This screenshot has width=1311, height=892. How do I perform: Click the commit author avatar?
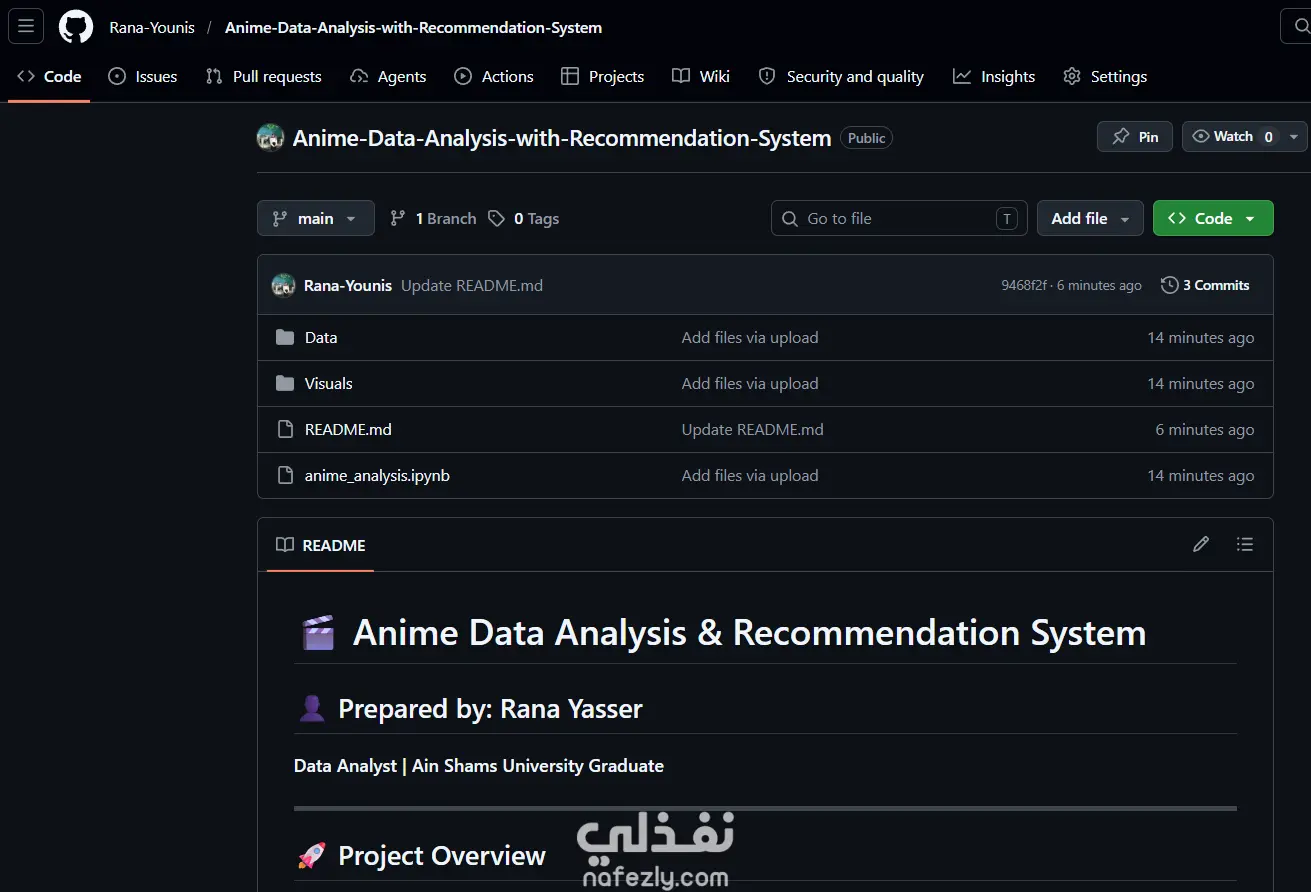[283, 285]
